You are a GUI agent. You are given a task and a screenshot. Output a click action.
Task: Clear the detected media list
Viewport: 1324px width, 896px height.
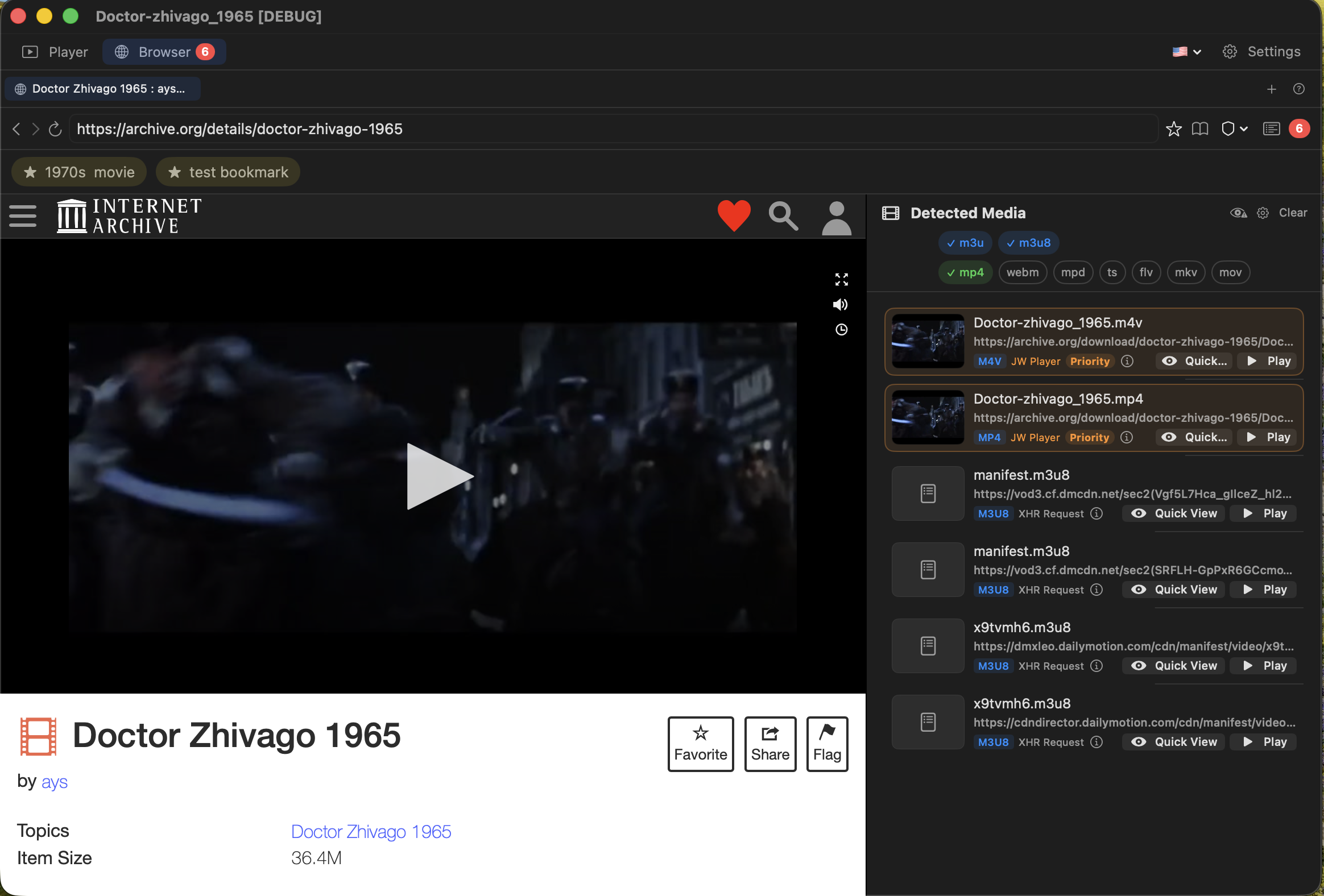[1293, 213]
